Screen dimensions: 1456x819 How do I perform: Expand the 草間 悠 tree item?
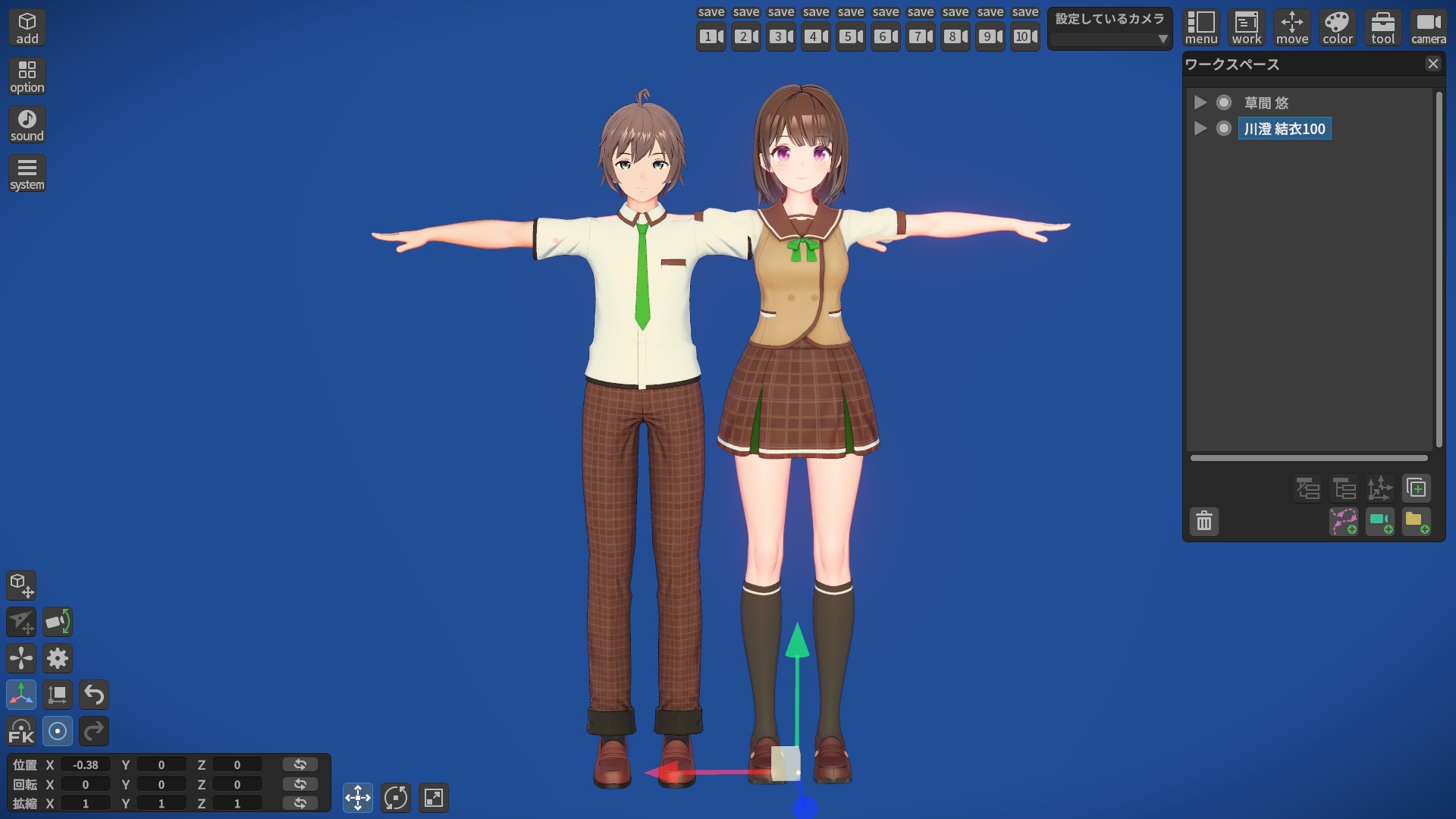tap(1200, 102)
